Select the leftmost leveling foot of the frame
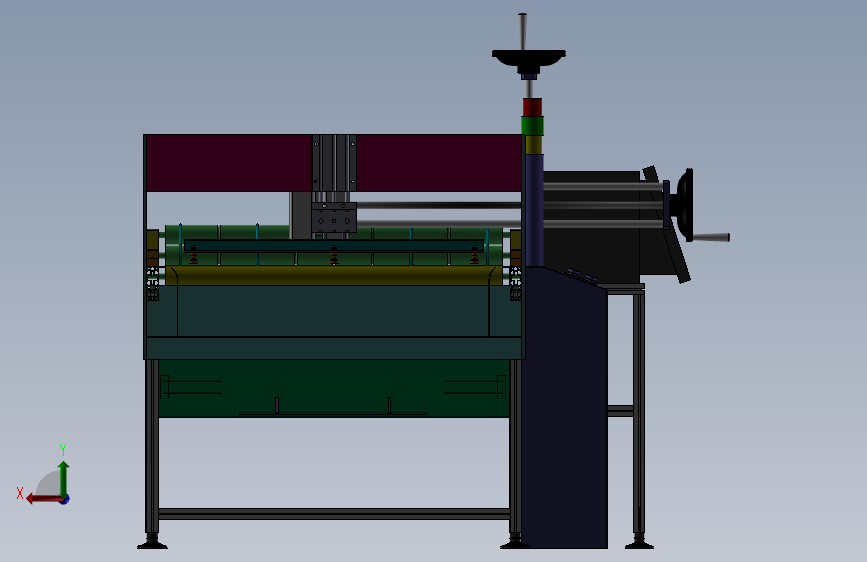The height and width of the screenshot is (562, 867). 152,541
